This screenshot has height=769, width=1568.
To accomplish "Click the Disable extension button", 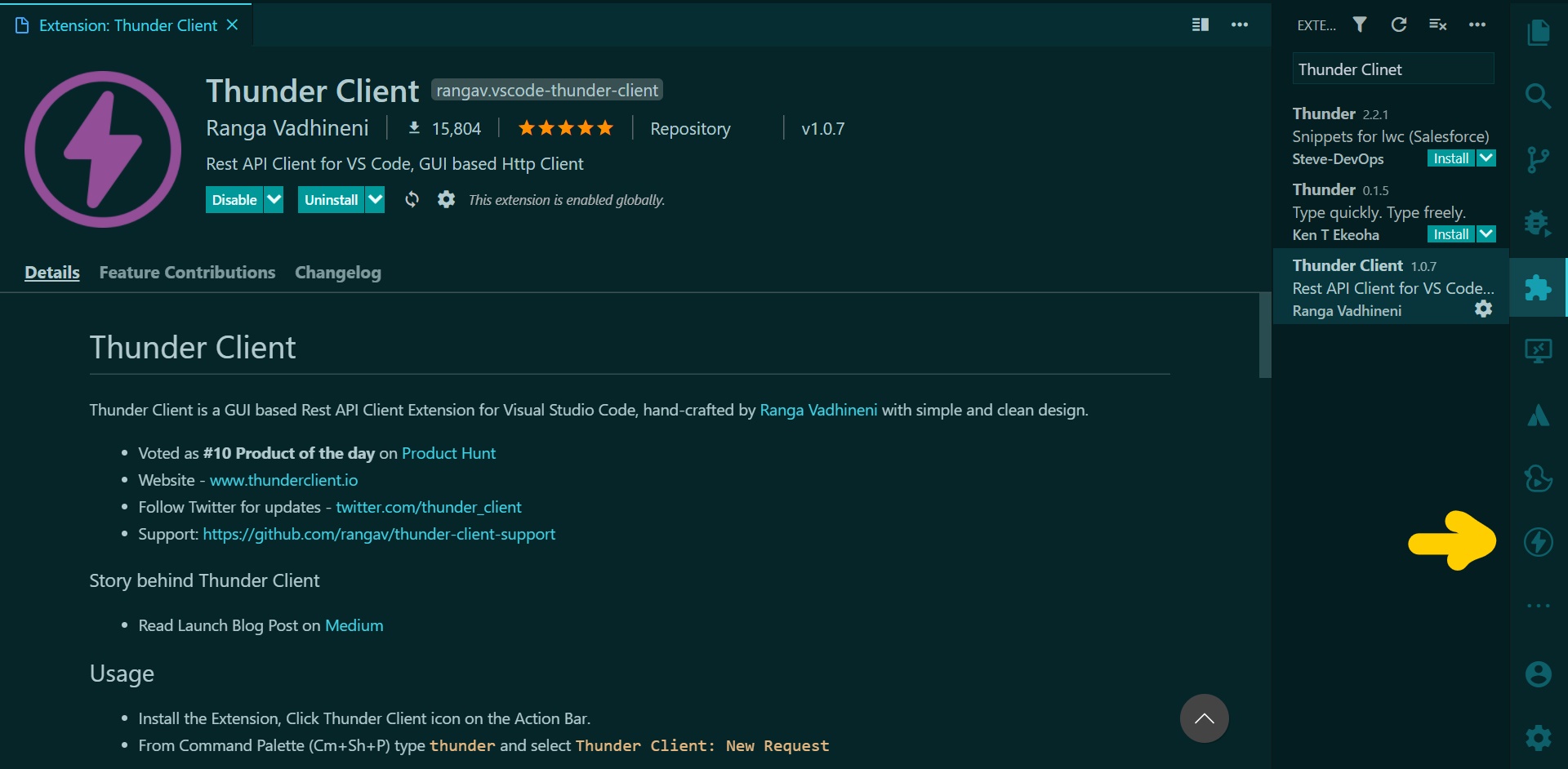I will coord(234,200).
